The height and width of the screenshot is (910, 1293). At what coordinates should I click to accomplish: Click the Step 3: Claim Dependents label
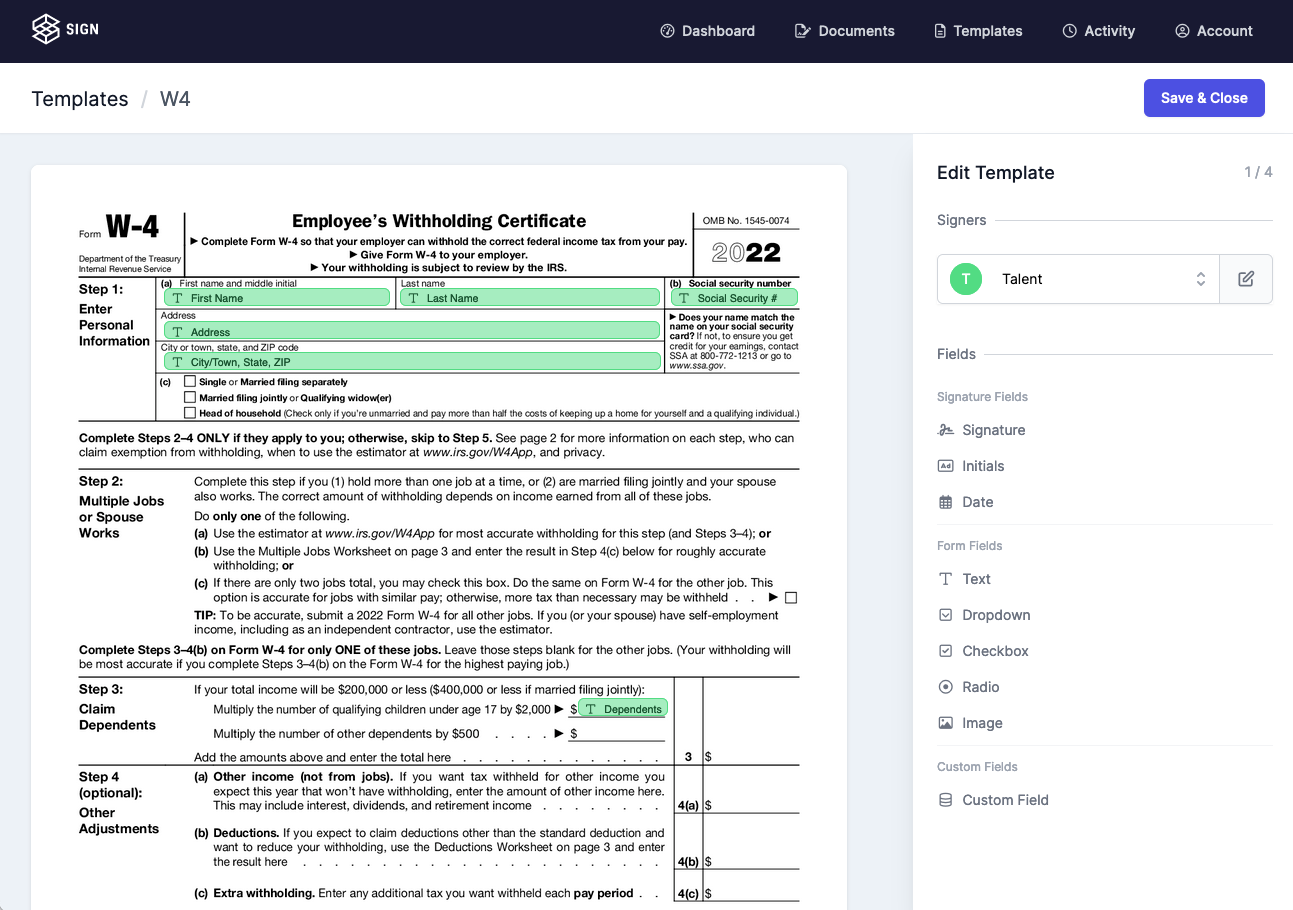117,707
